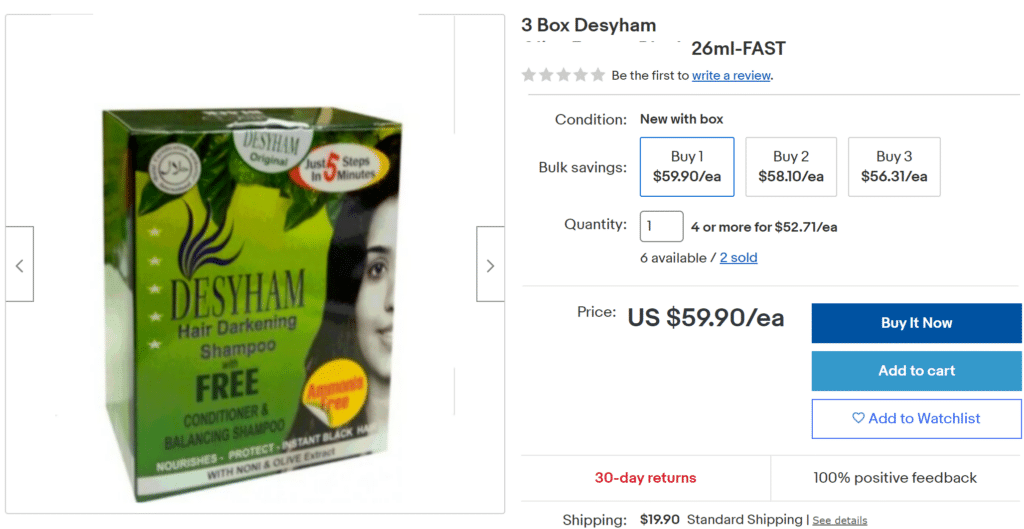Click the 3 Box Desyham listing title
1024x529 pixels.
pos(653,37)
